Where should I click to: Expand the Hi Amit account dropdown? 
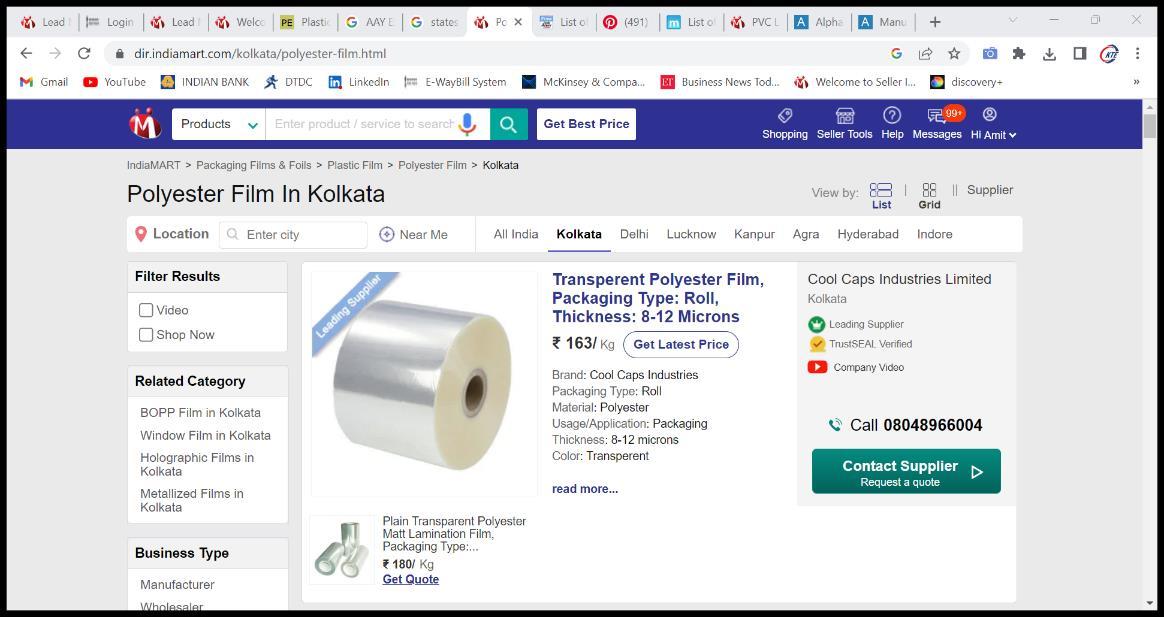pos(993,135)
